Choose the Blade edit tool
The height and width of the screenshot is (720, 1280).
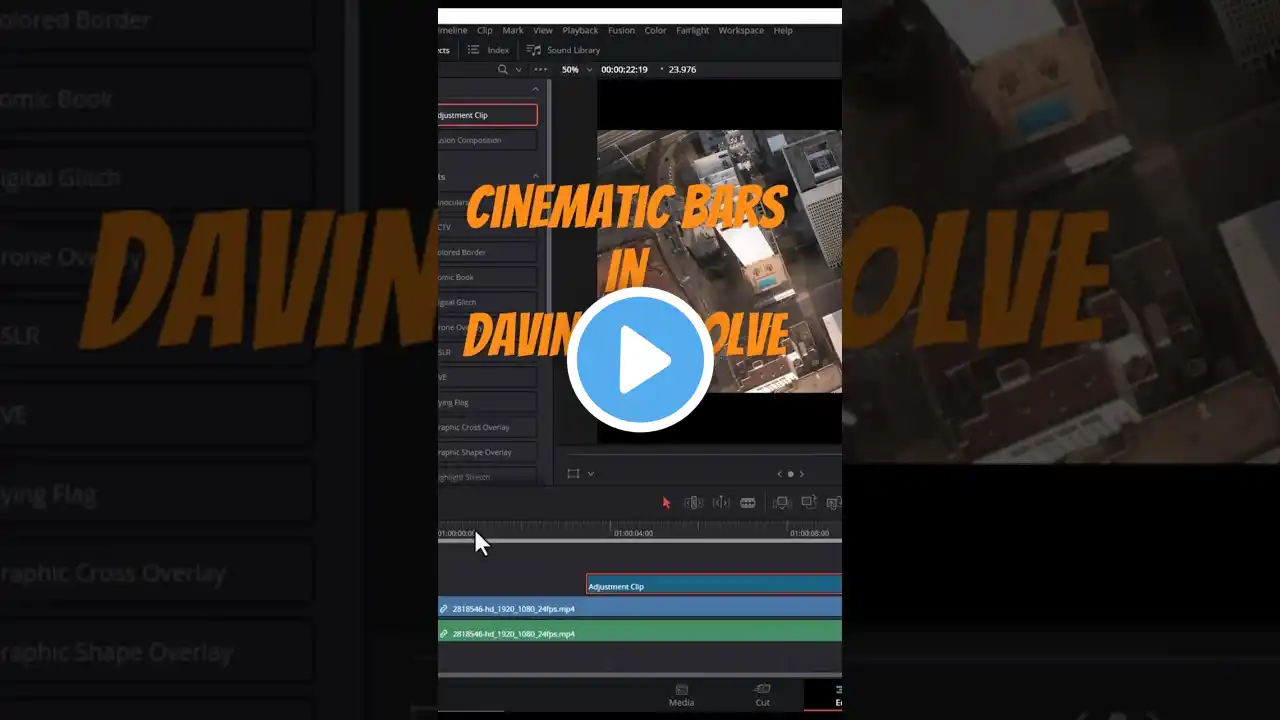click(747, 503)
